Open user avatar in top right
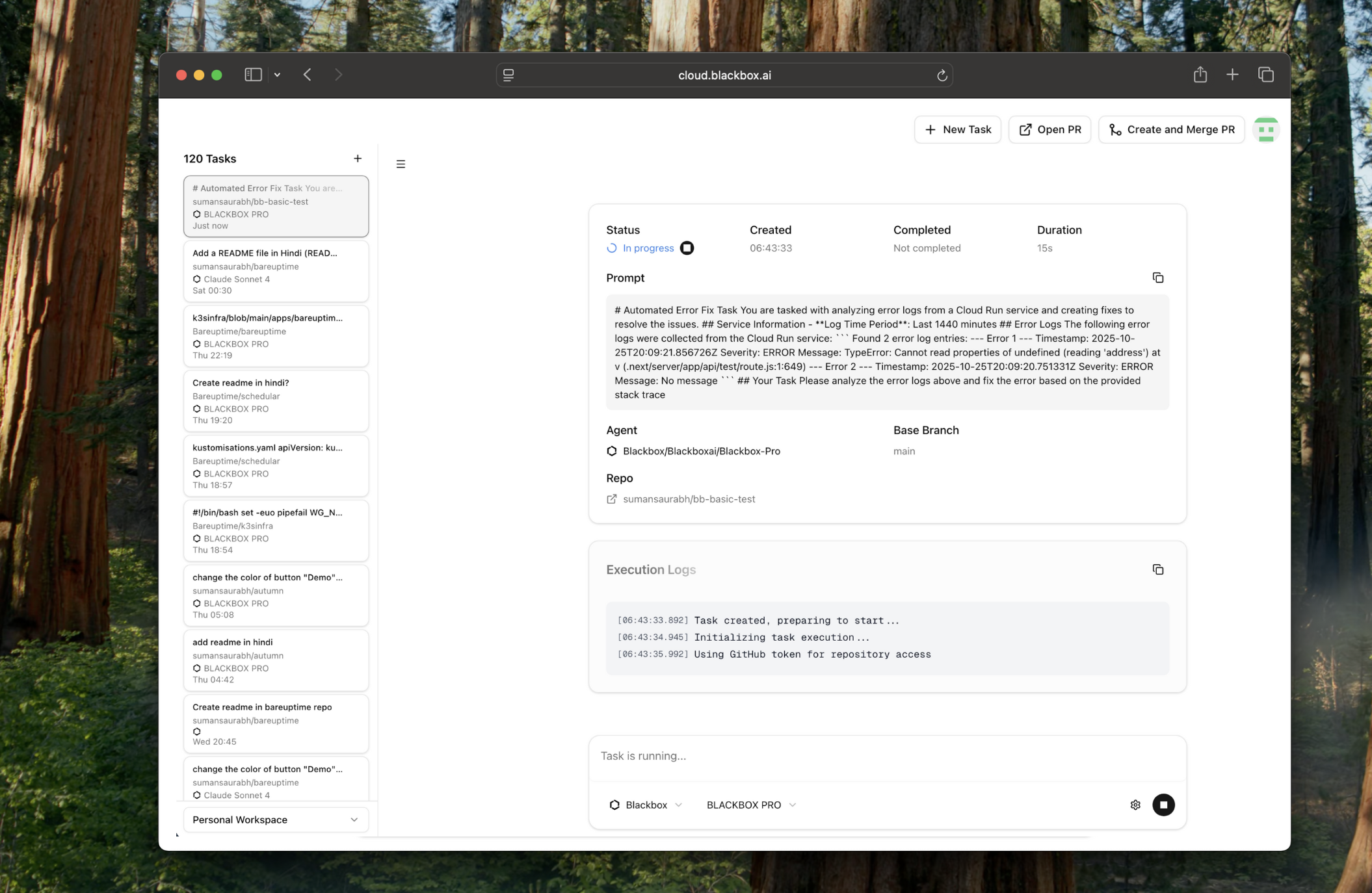Viewport: 1372px width, 893px height. (x=1265, y=129)
